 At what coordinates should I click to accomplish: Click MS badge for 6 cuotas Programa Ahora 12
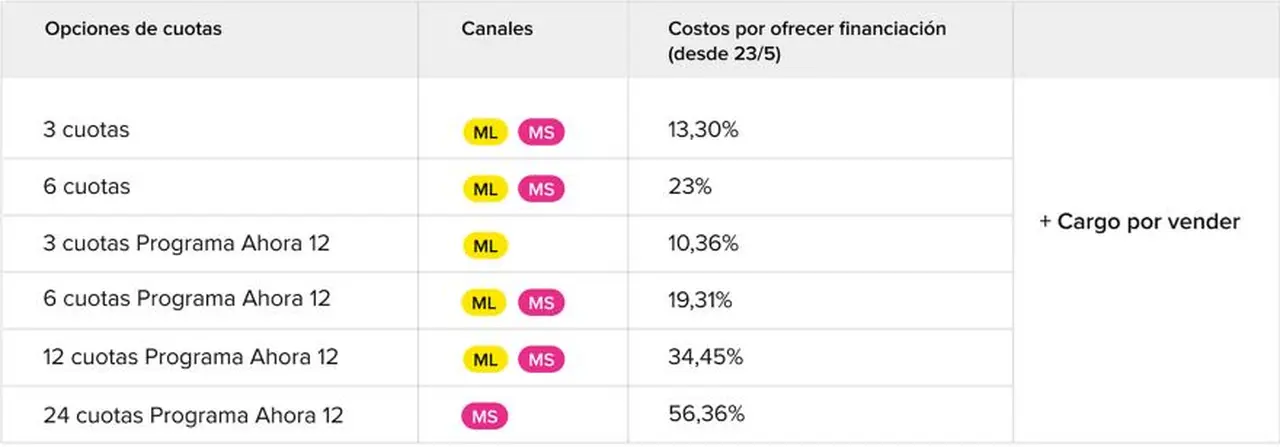click(x=541, y=302)
